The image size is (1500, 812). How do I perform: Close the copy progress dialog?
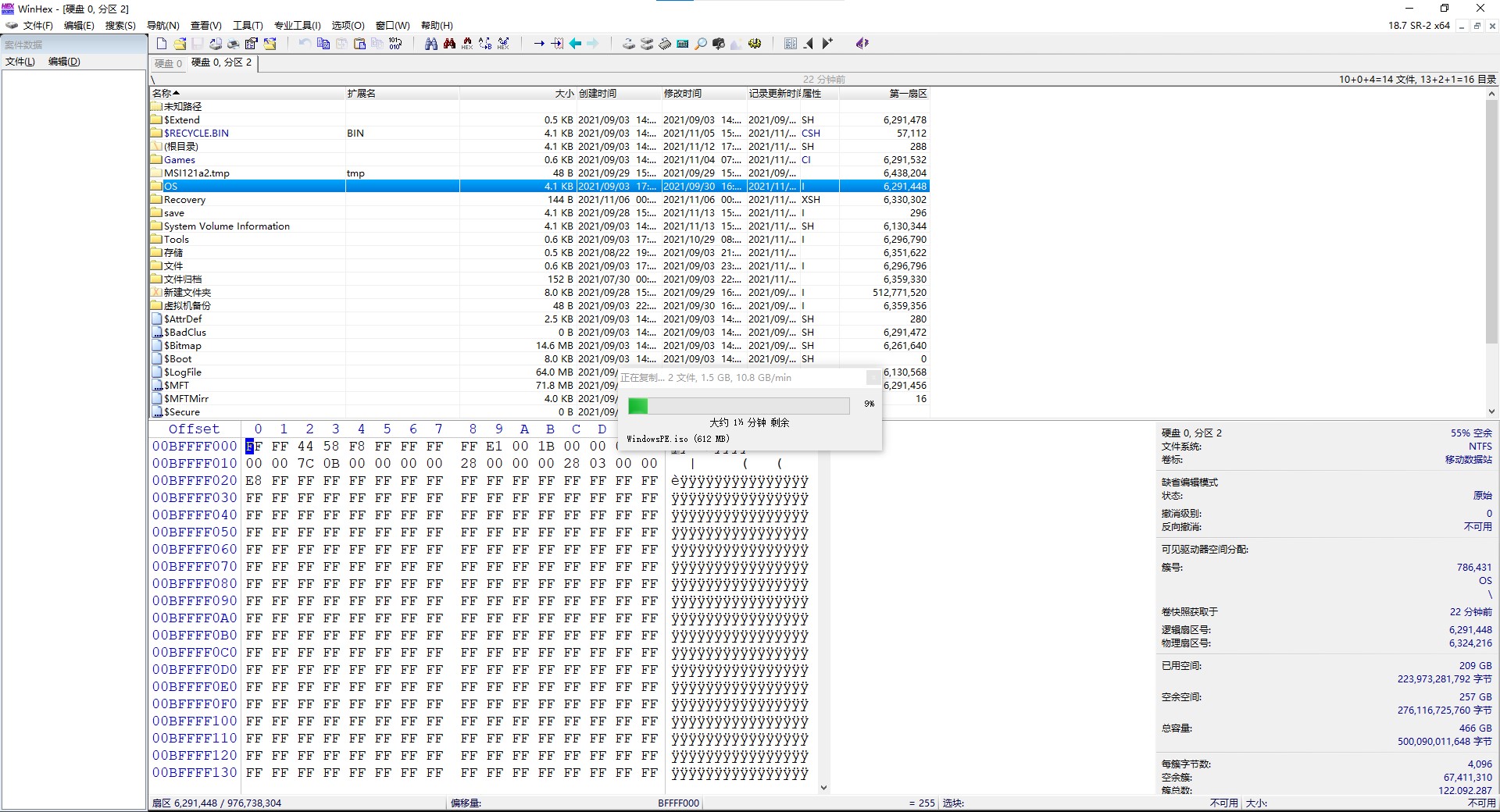click(873, 378)
